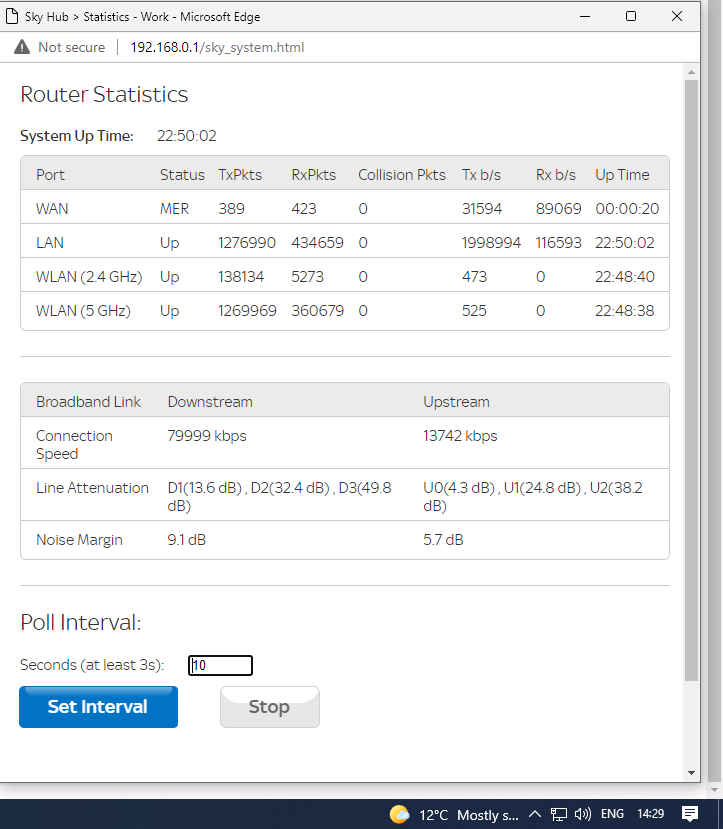Screen dimensions: 723x829
Task: Close the Sky Hub Statistics window
Action: click(678, 16)
